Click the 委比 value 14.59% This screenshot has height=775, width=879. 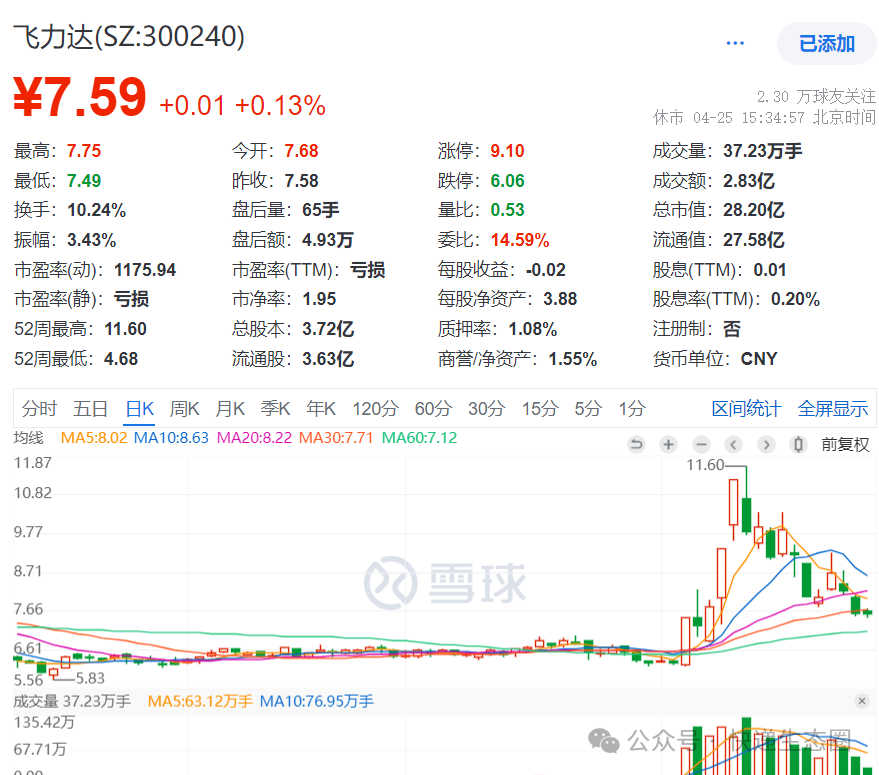pyautogui.click(x=520, y=240)
